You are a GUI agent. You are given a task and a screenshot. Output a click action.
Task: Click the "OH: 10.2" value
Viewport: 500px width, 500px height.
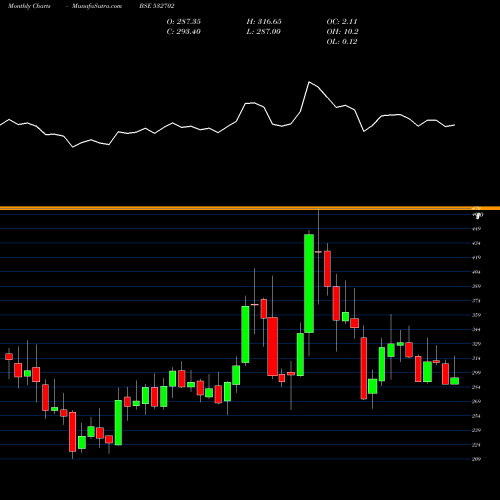[342, 32]
